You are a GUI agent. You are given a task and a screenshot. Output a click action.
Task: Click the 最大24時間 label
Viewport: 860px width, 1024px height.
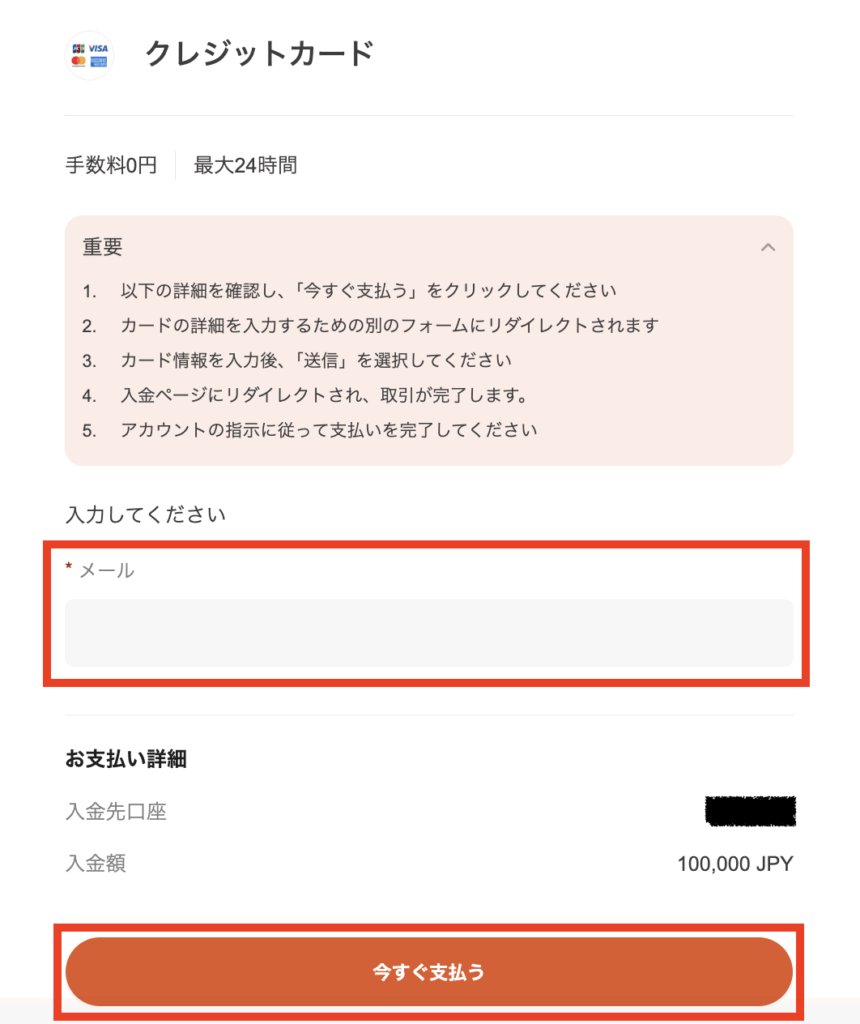coord(246,165)
